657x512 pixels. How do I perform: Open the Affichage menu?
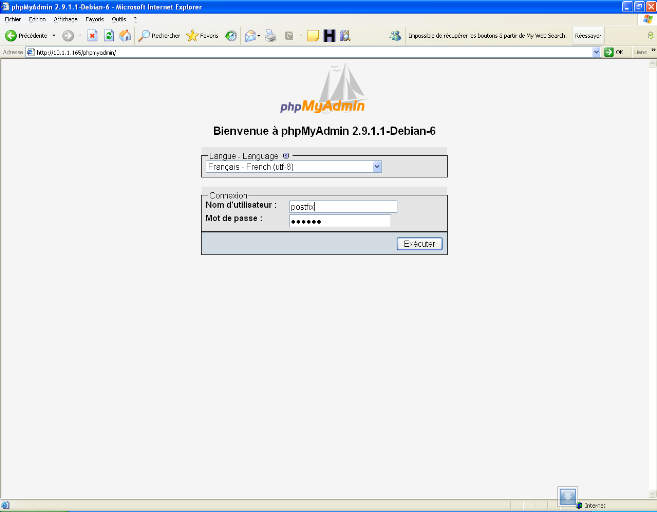[x=65, y=19]
